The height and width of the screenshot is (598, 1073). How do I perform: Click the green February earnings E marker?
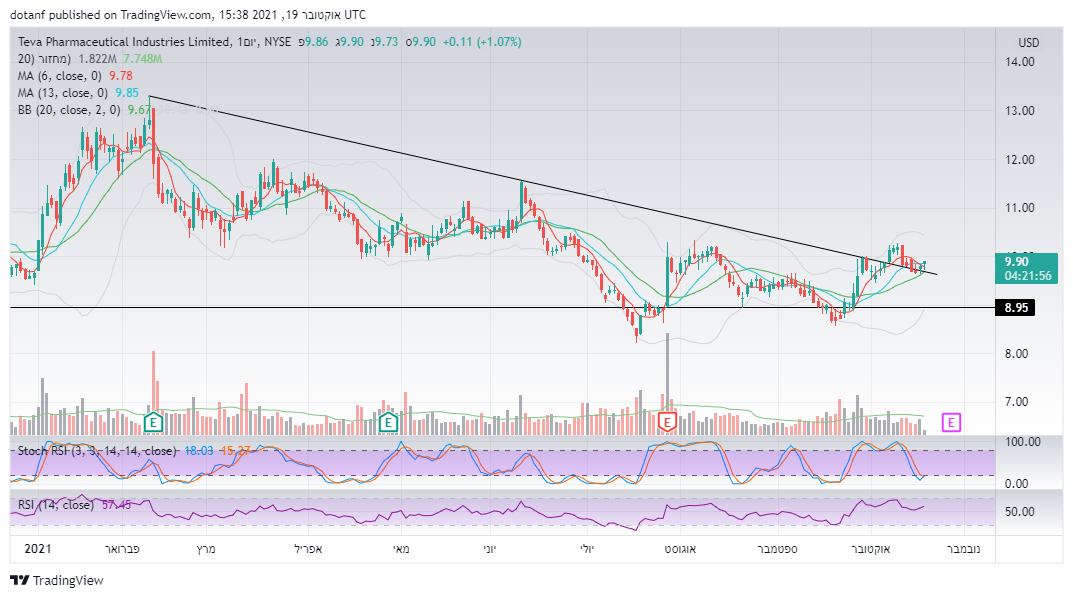[x=153, y=422]
